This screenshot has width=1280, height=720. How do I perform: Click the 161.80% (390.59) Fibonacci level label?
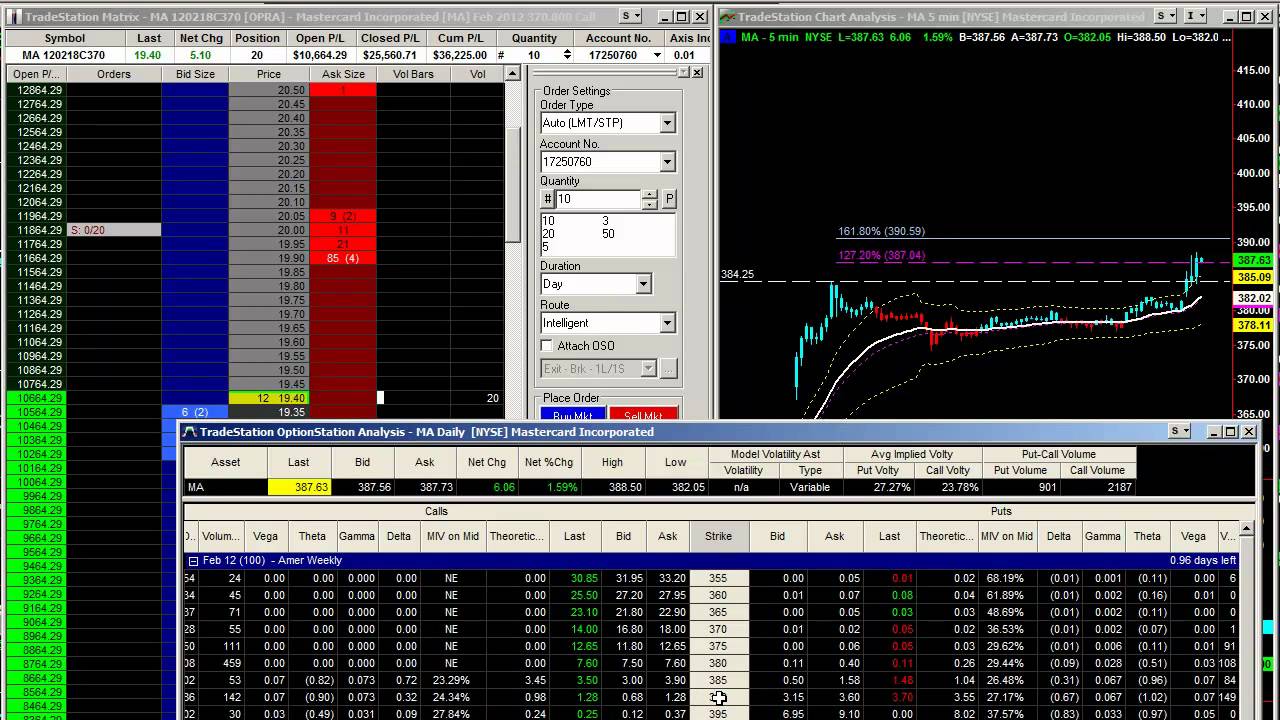(x=881, y=232)
